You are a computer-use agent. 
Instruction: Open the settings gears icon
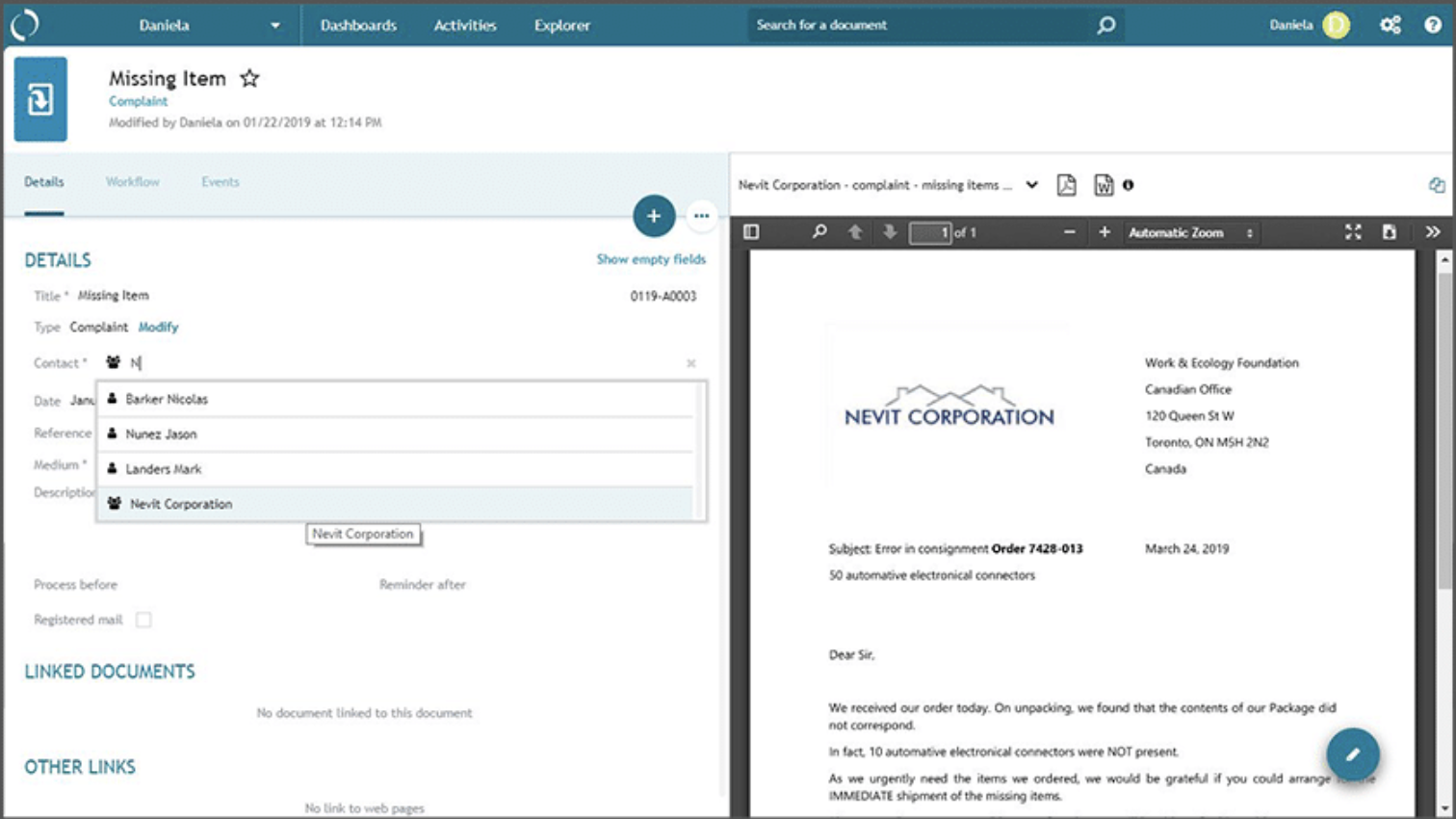pyautogui.click(x=1391, y=25)
